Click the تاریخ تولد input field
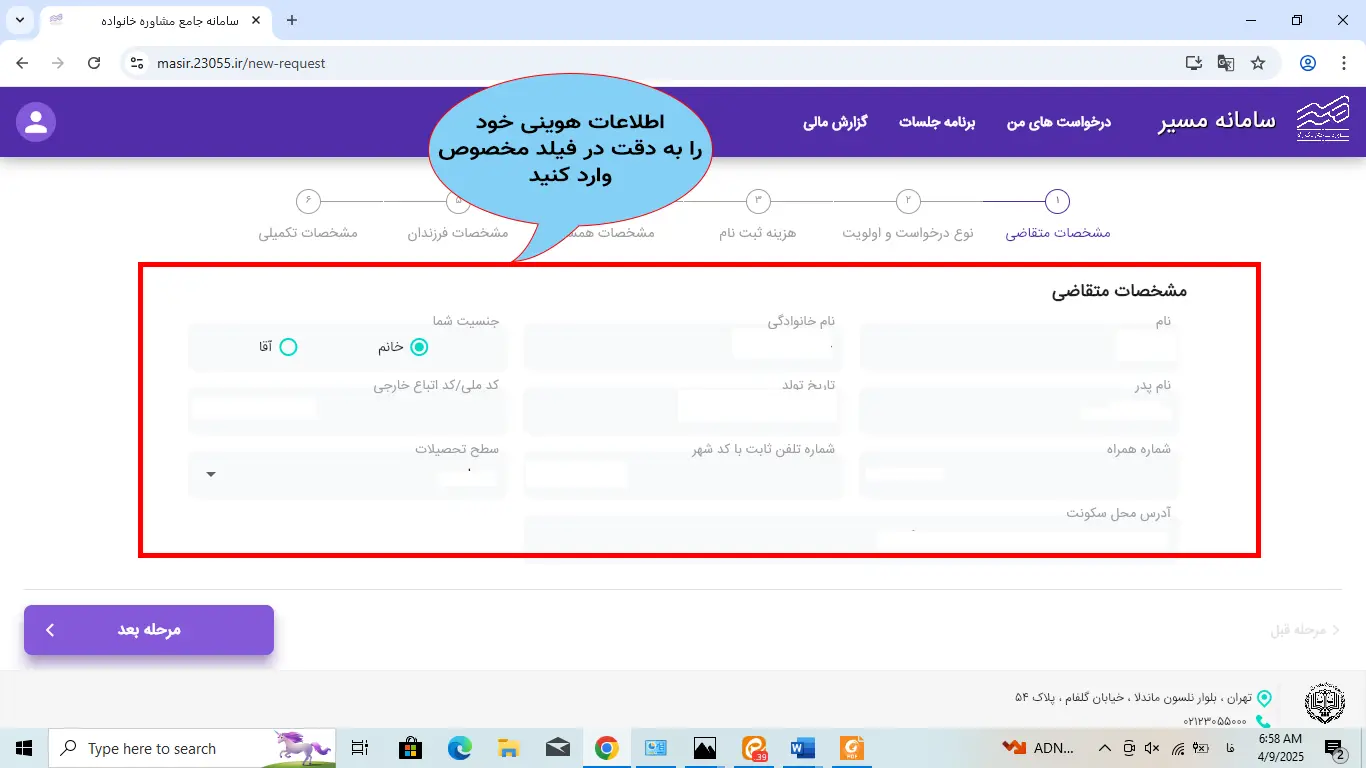The width and height of the screenshot is (1366, 768). [x=682, y=411]
